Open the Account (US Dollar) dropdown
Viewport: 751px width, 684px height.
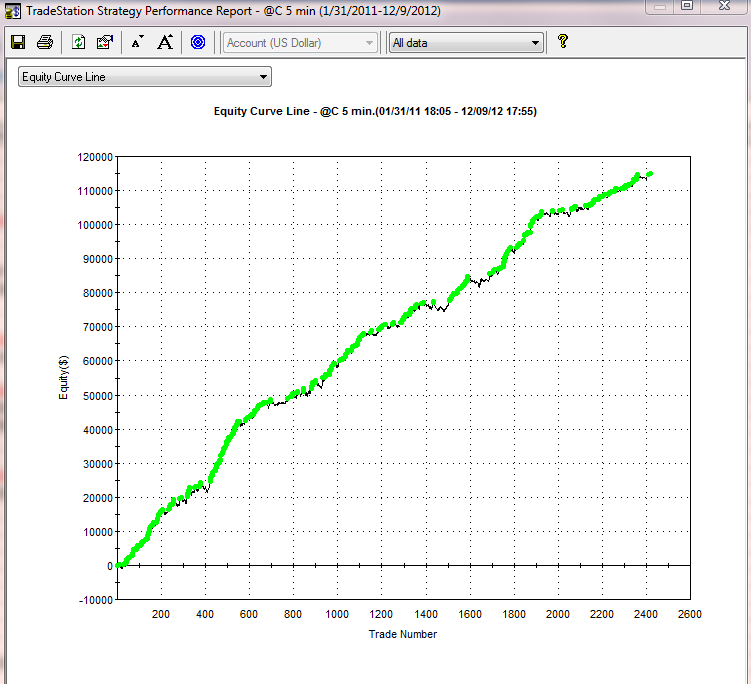tap(301, 43)
